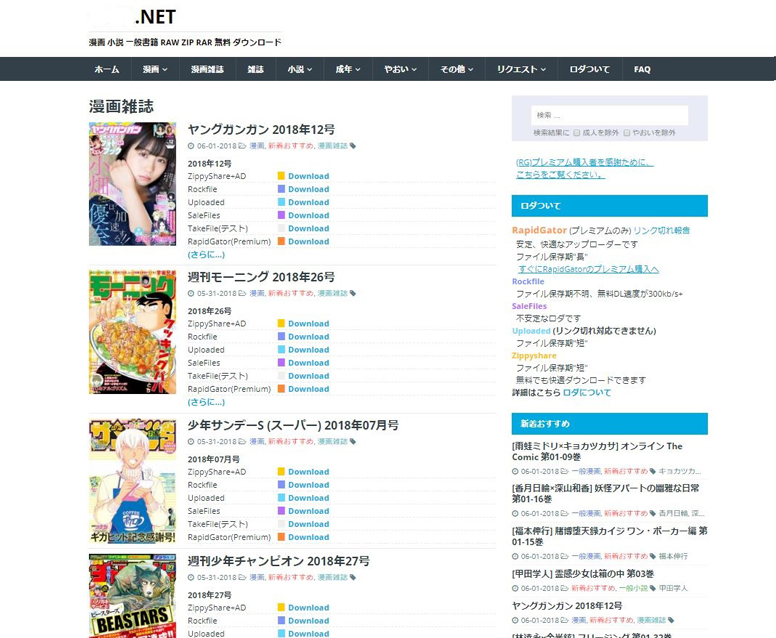The image size is (776, 638).
Task: Open 妖怪アパートの幽雅な日常 第01-16巻 sidebar post
Action: [605, 493]
